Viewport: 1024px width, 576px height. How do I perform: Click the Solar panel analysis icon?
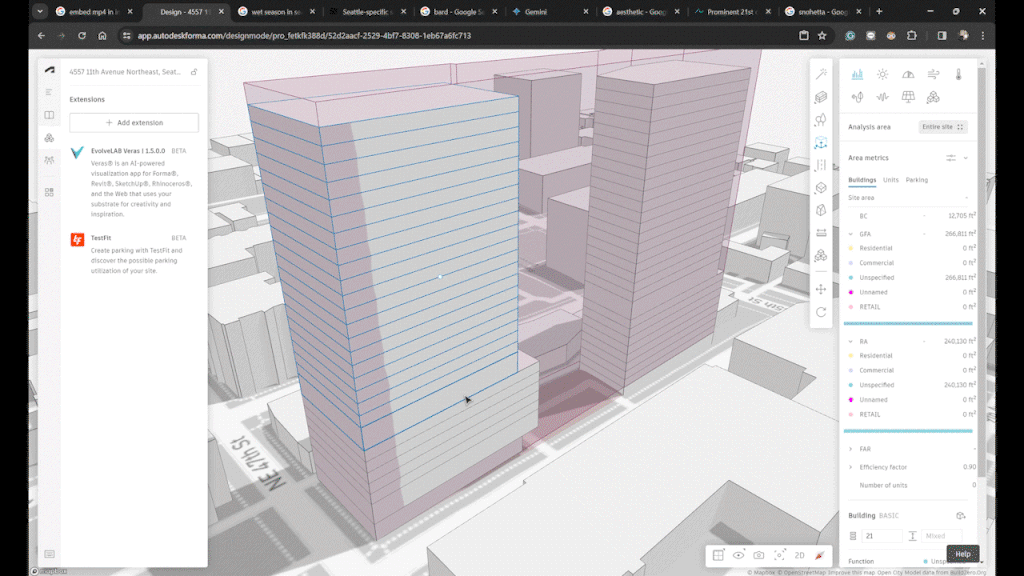pos(907,97)
